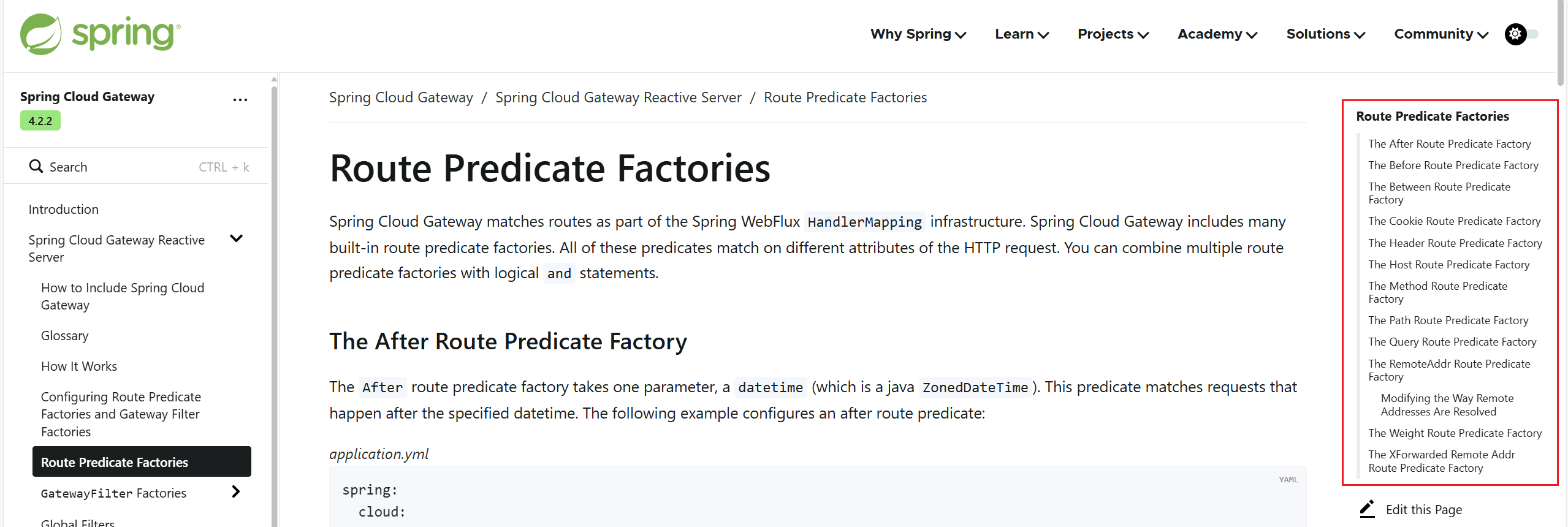Screen dimensions: 1568x527
Task: Jump to The Query Route Predicate Factory
Action: coord(1452,342)
